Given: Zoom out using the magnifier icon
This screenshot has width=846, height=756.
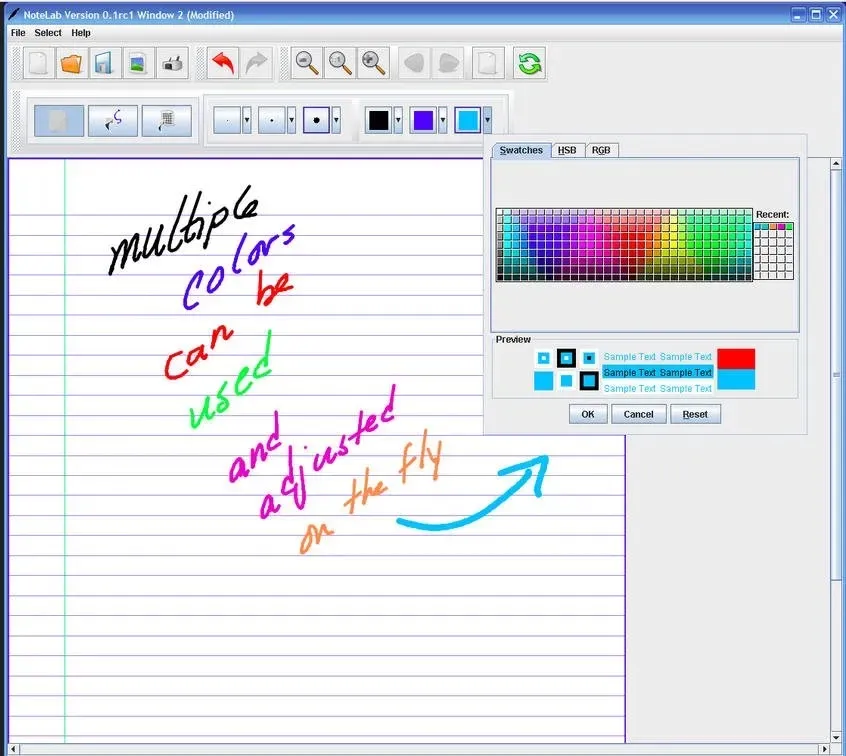Looking at the screenshot, I should click(308, 63).
